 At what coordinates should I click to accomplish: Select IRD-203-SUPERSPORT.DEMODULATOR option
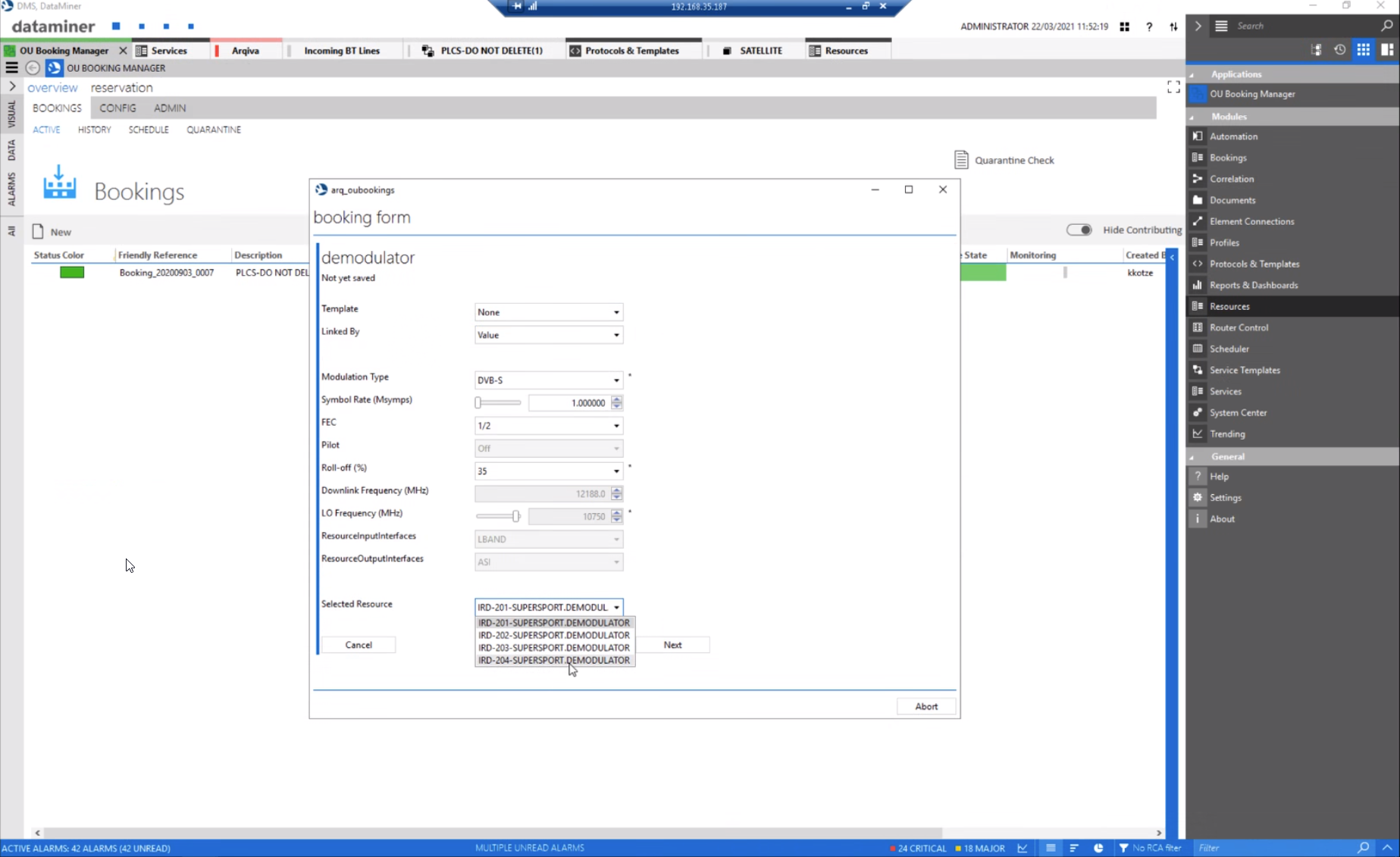(x=554, y=648)
